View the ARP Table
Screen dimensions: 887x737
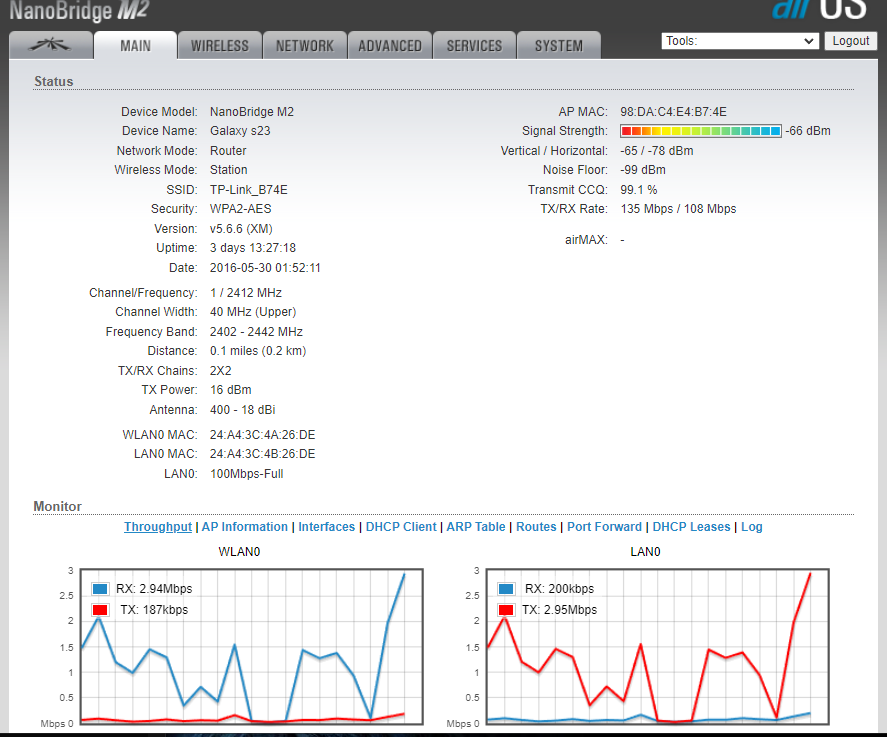pyautogui.click(x=476, y=527)
